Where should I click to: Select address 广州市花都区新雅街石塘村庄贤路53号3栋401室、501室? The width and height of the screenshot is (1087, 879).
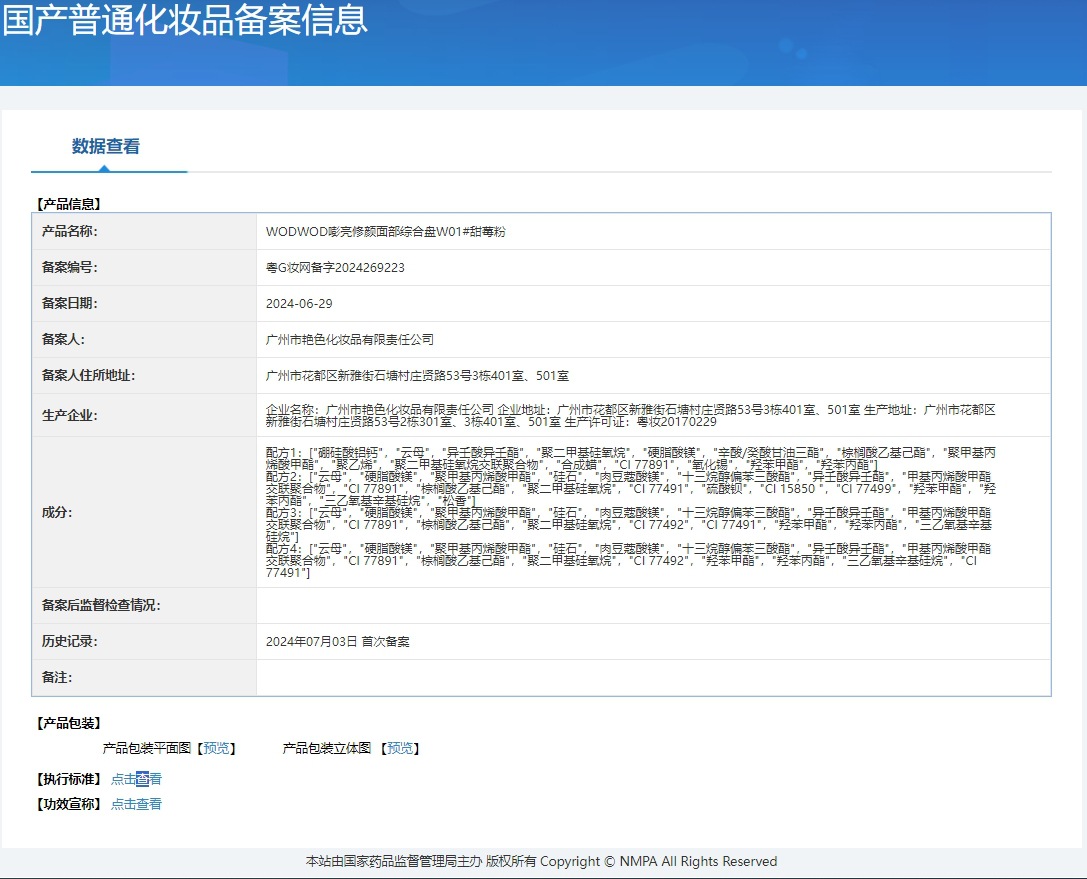coord(417,376)
